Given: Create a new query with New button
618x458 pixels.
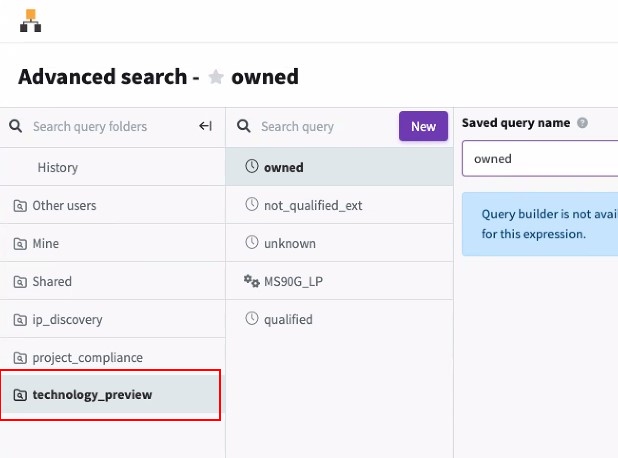Looking at the screenshot, I should [423, 126].
